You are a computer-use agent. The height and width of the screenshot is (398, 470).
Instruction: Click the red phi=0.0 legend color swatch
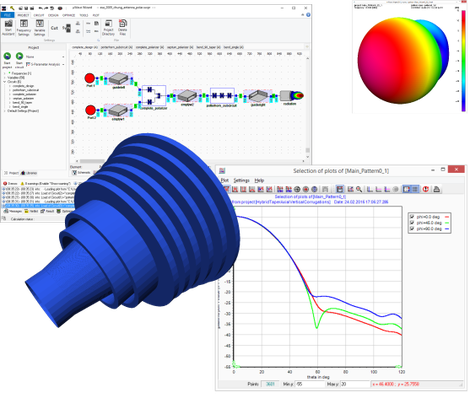click(x=447, y=217)
